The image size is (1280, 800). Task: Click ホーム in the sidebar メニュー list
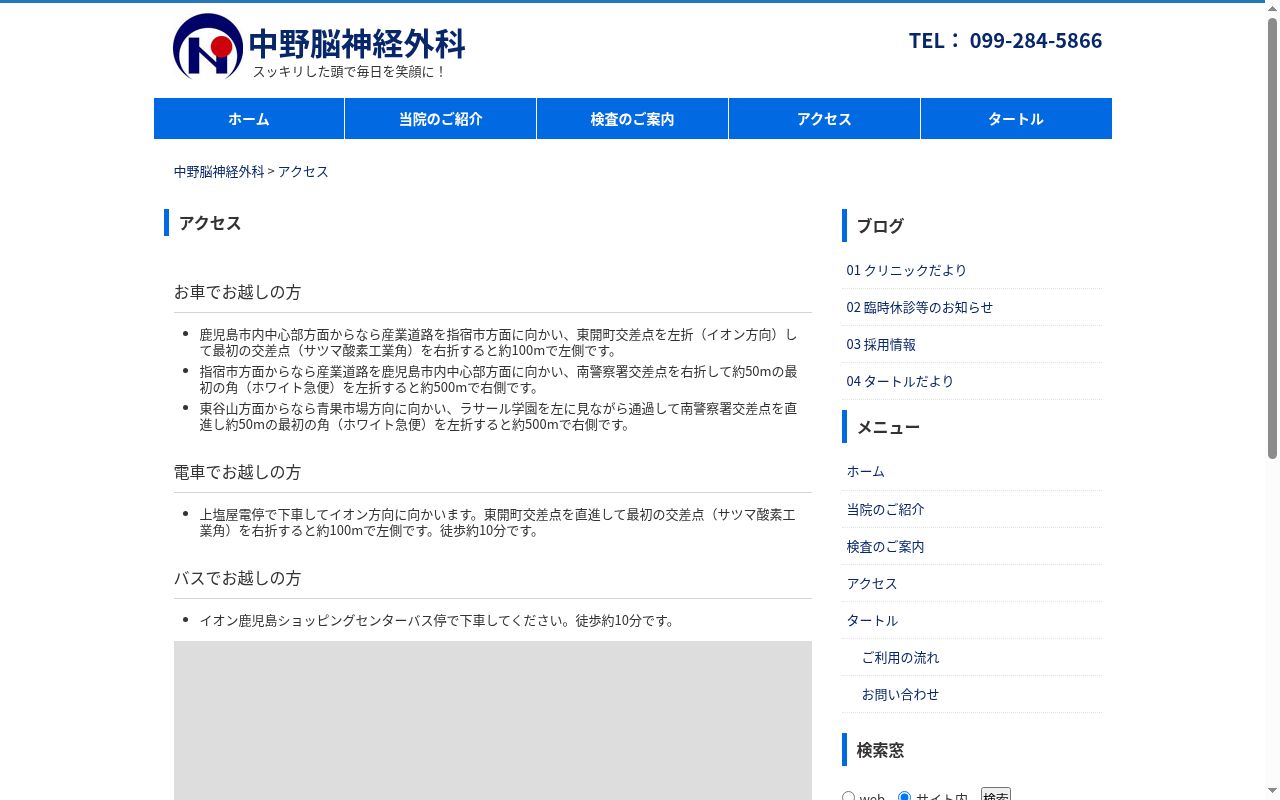[x=866, y=471]
